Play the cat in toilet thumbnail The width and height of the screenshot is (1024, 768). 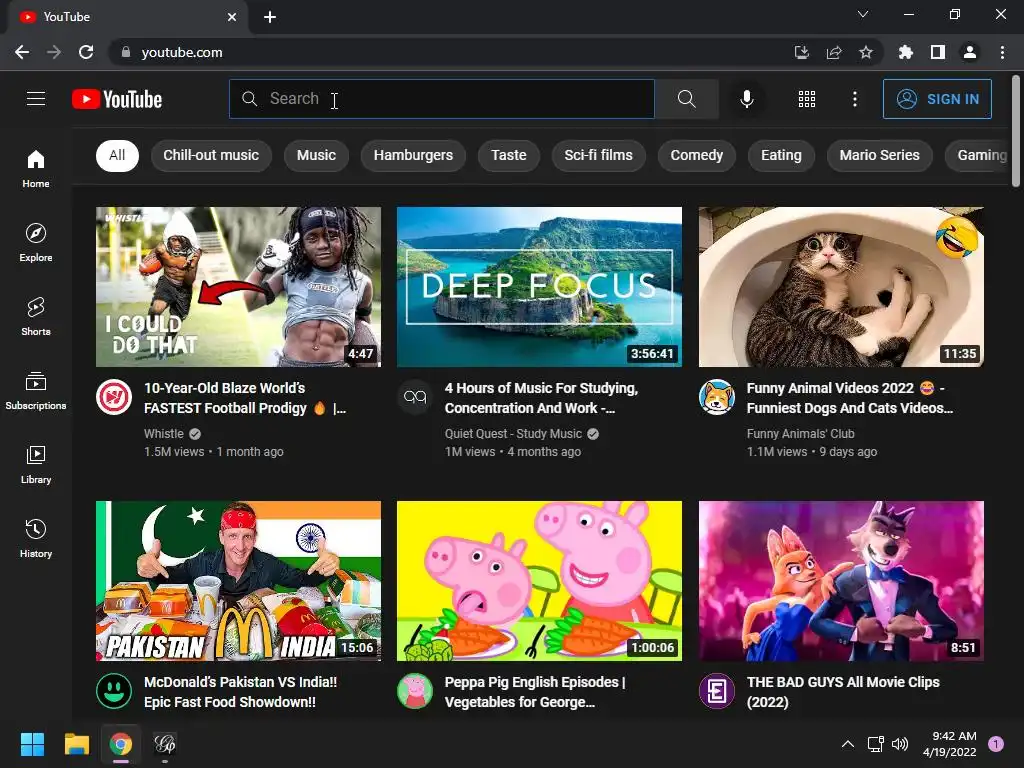click(841, 287)
